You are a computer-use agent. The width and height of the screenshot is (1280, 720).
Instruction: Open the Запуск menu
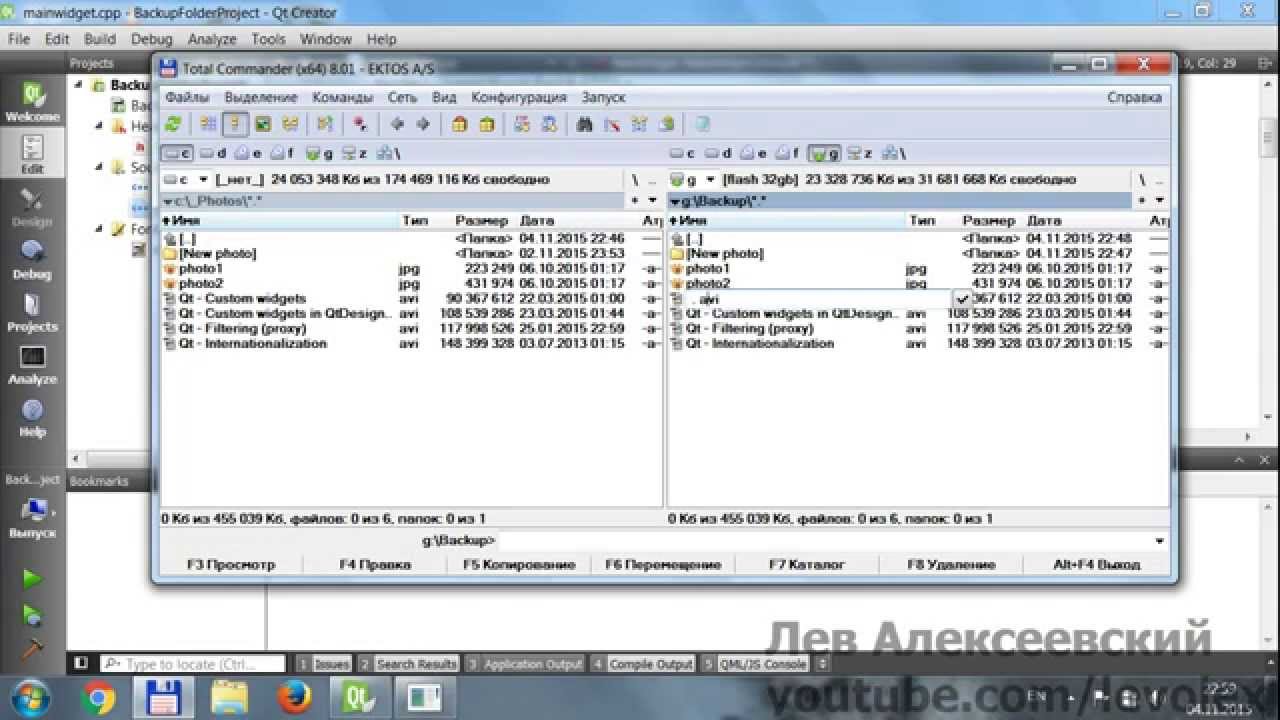pos(603,97)
